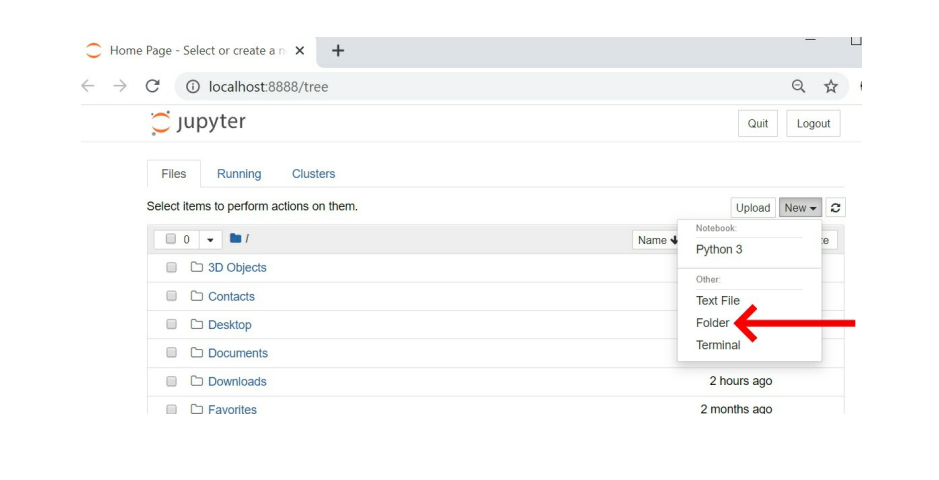The height and width of the screenshot is (480, 939).
Task: Open the Downloads folder link
Action: (237, 381)
